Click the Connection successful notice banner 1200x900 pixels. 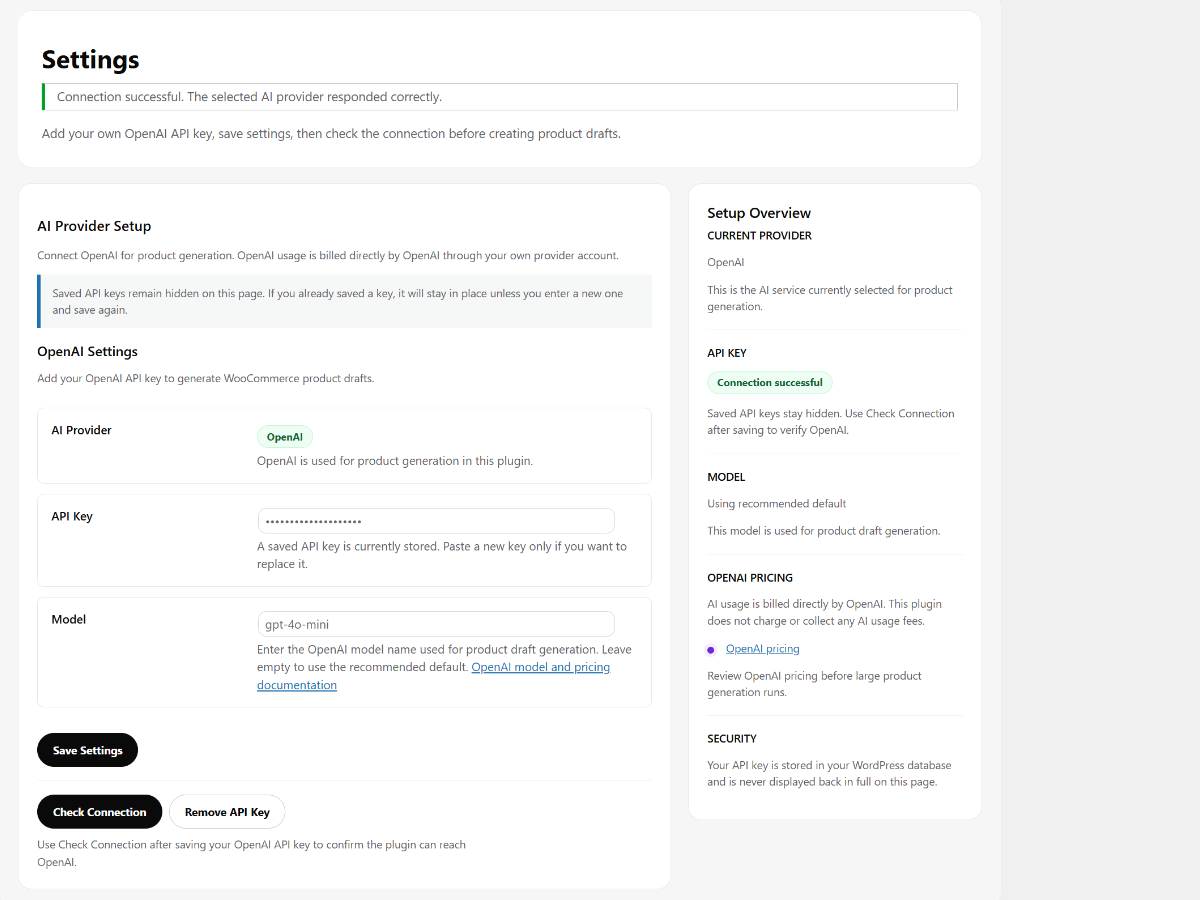500,97
